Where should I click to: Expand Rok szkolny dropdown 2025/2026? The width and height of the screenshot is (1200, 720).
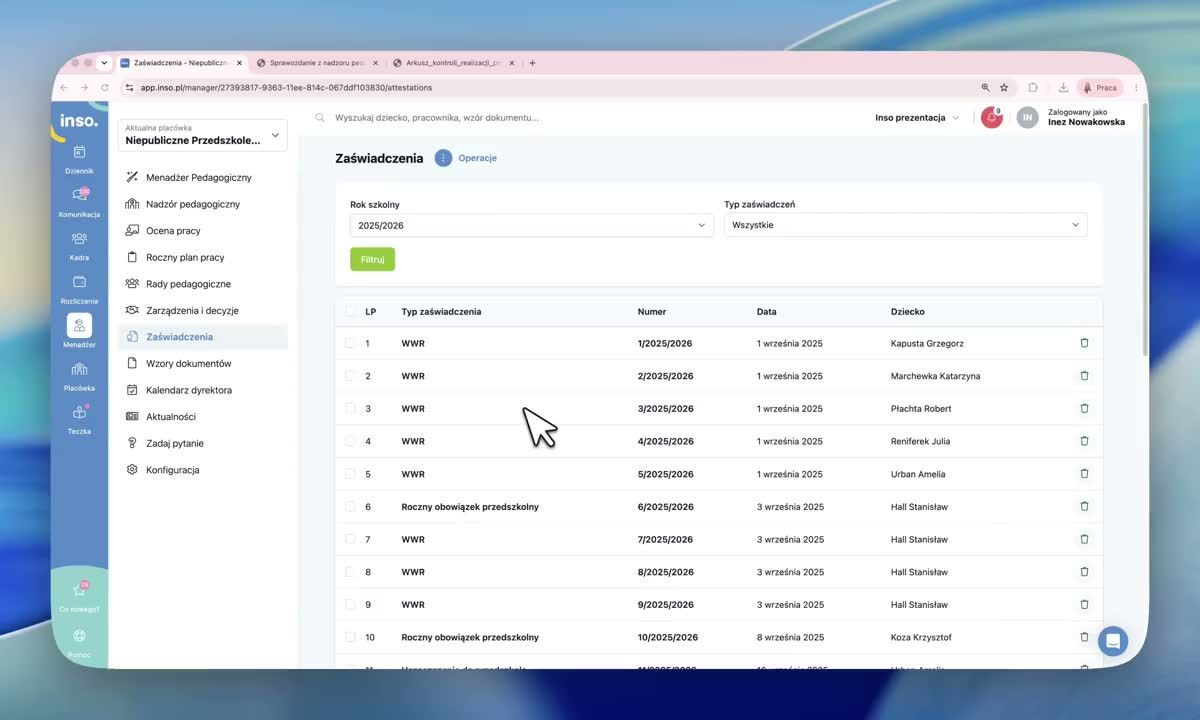532,225
